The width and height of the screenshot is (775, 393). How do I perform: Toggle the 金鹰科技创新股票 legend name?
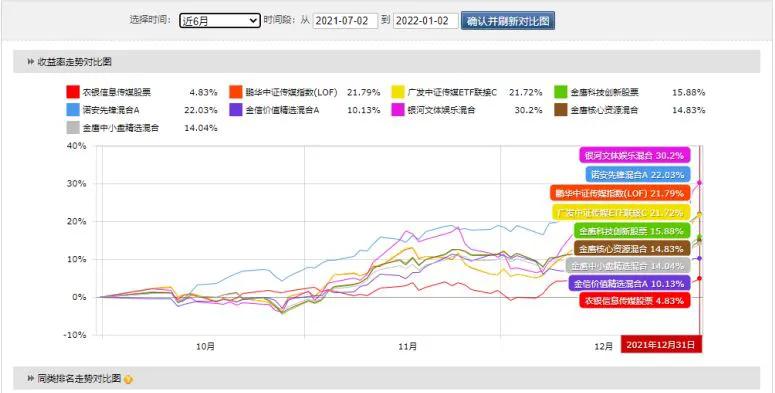tap(604, 92)
